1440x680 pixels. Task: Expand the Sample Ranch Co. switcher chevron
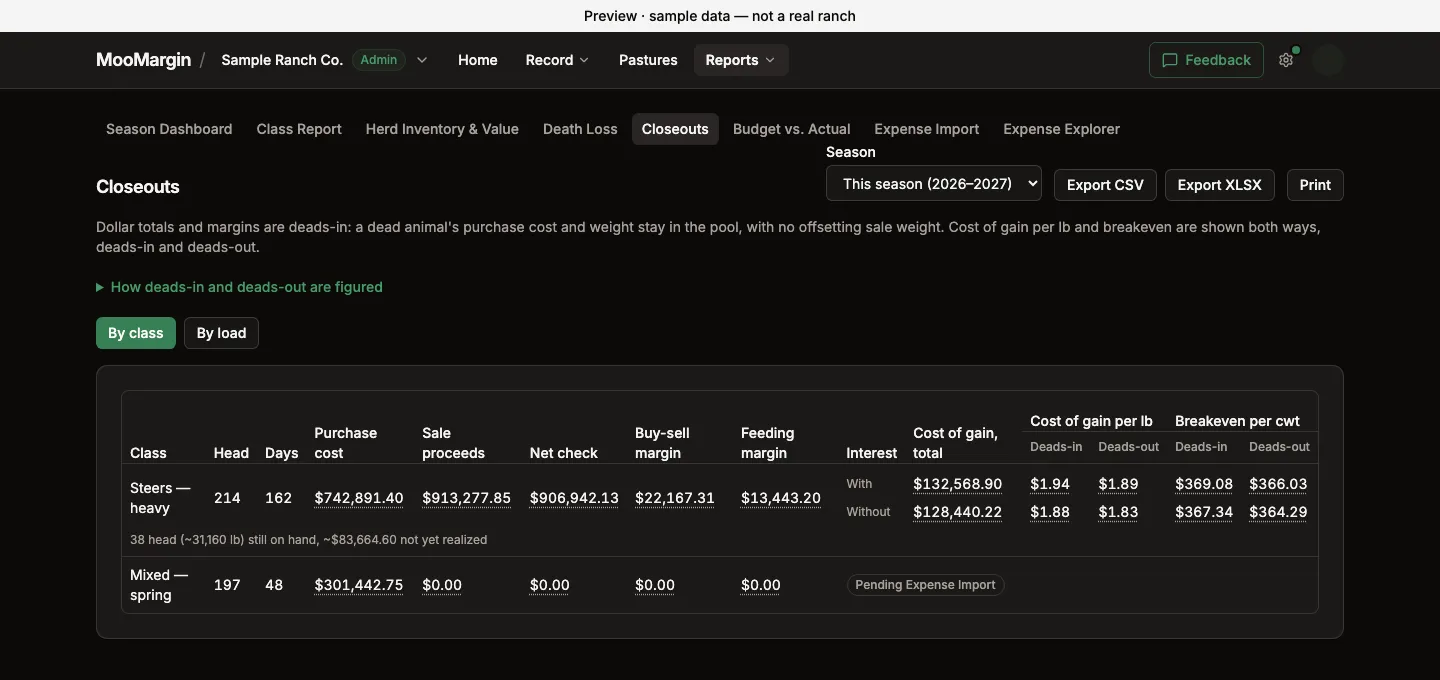coord(422,60)
